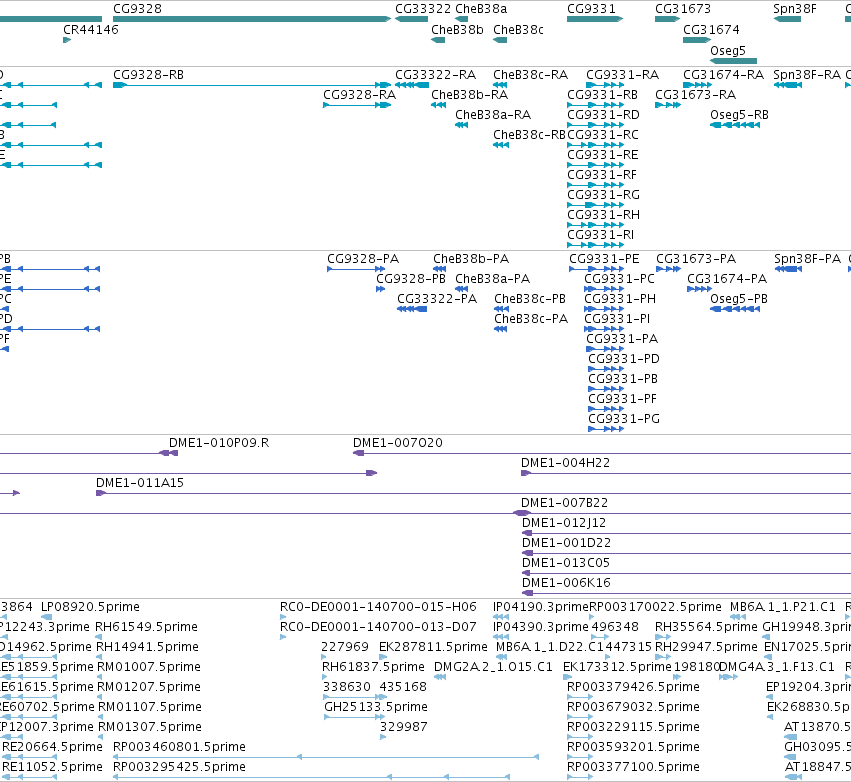Select protein CG9328-PA
This screenshot has height=782, width=851.
pyautogui.click(x=358, y=269)
